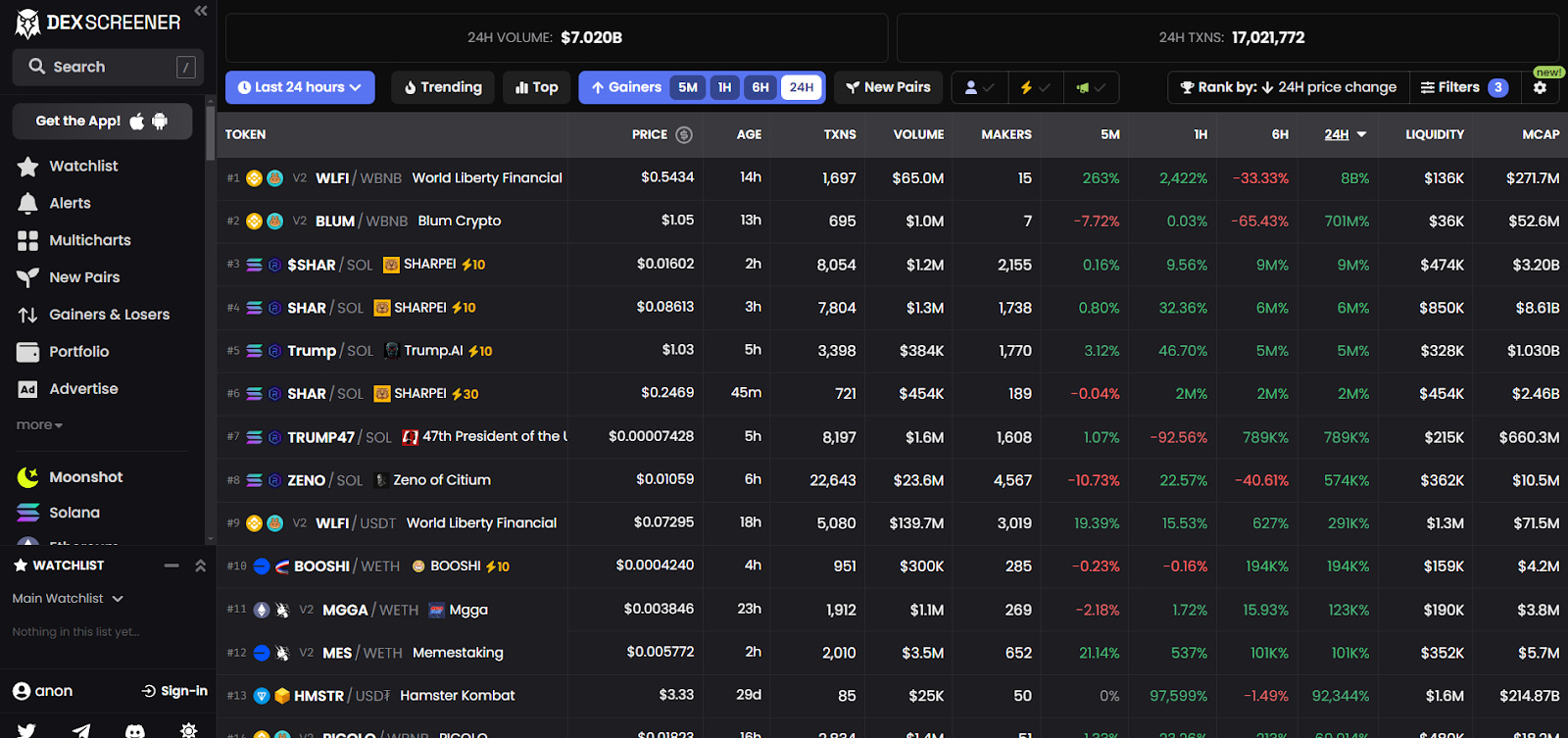Open settings gear marked new

click(x=1540, y=87)
